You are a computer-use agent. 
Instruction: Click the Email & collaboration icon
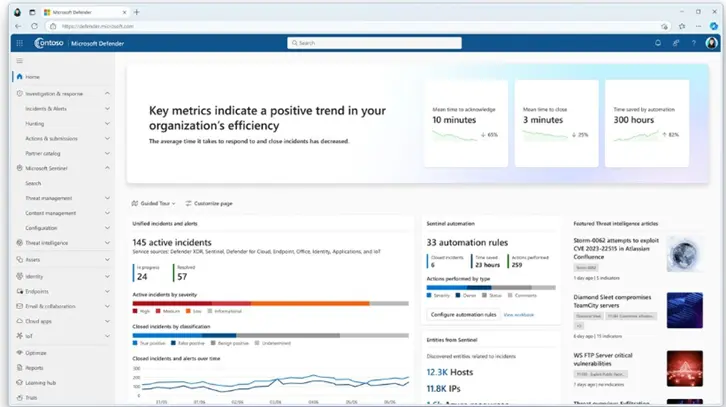coord(19,306)
